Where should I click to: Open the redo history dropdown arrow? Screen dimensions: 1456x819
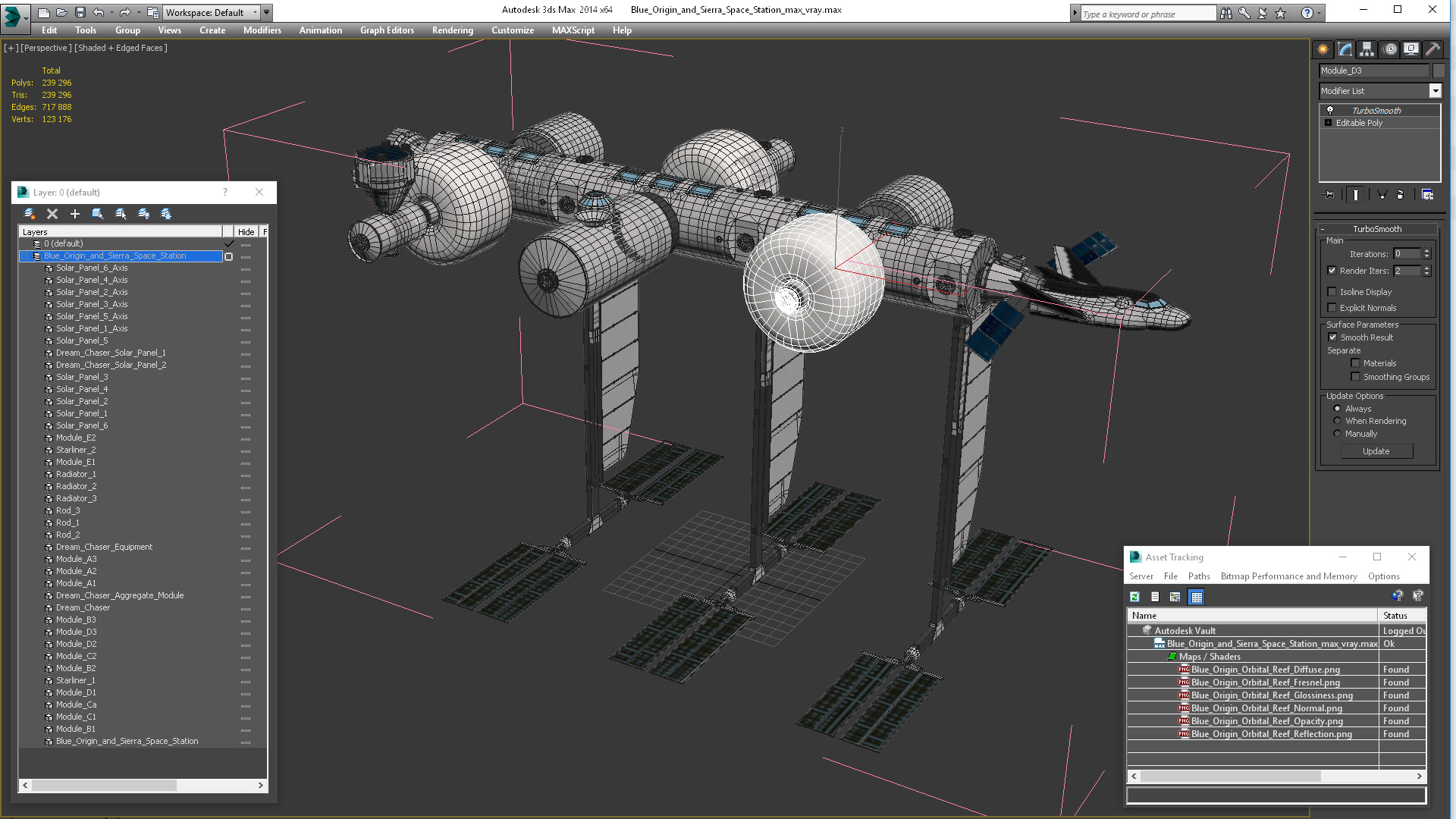click(x=139, y=12)
